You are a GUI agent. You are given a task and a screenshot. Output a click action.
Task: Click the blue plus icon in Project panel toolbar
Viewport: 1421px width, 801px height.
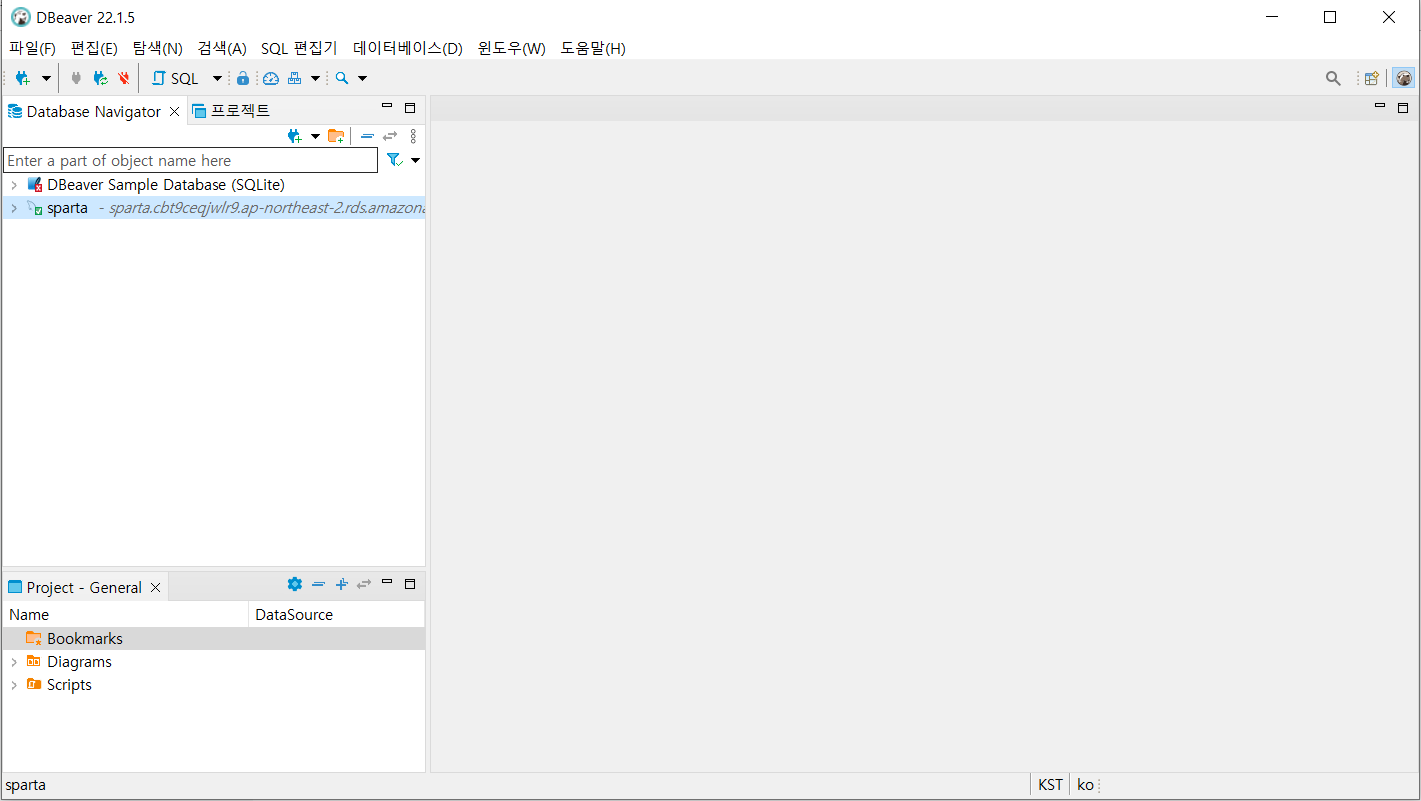coord(341,584)
